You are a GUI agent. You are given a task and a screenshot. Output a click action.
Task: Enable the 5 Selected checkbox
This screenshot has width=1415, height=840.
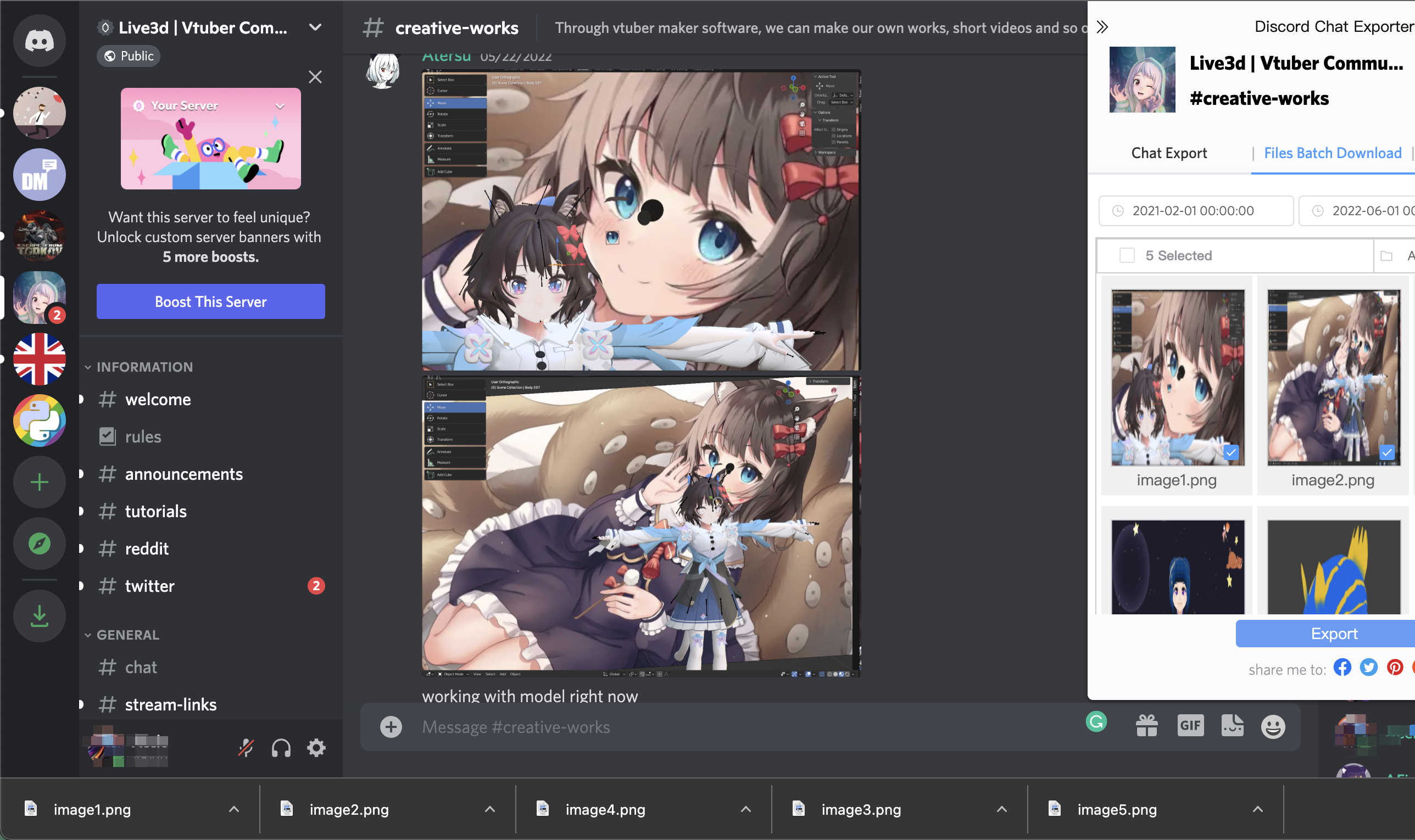[x=1126, y=256]
